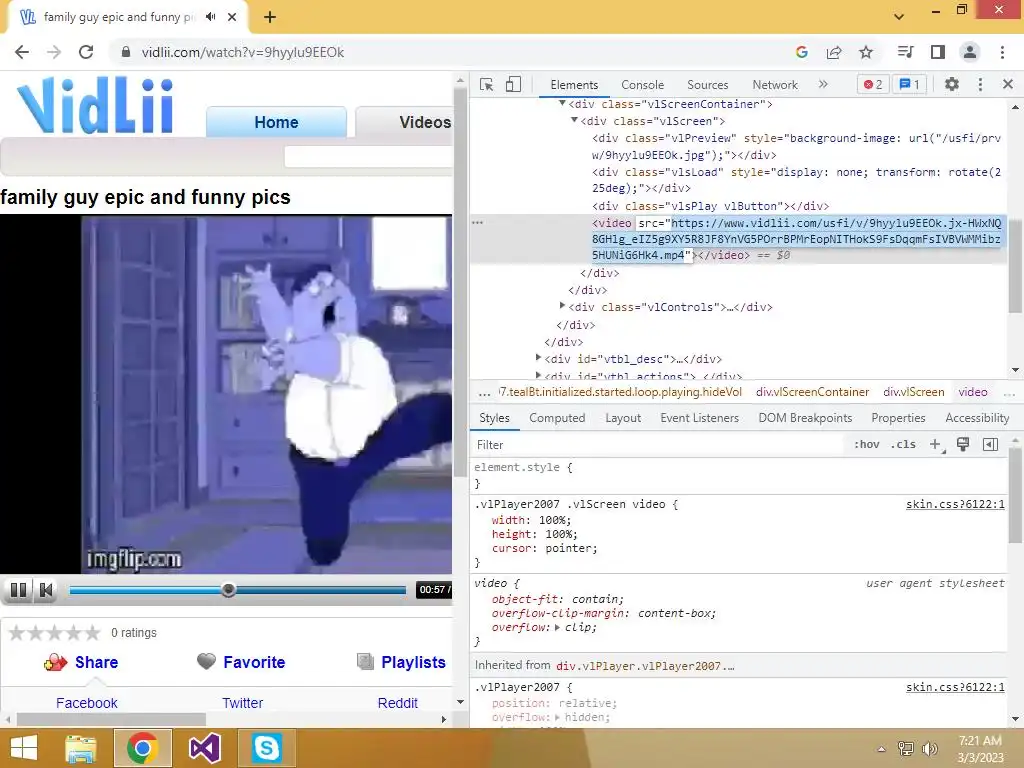Toggle .cls element classes panel

click(x=903, y=444)
